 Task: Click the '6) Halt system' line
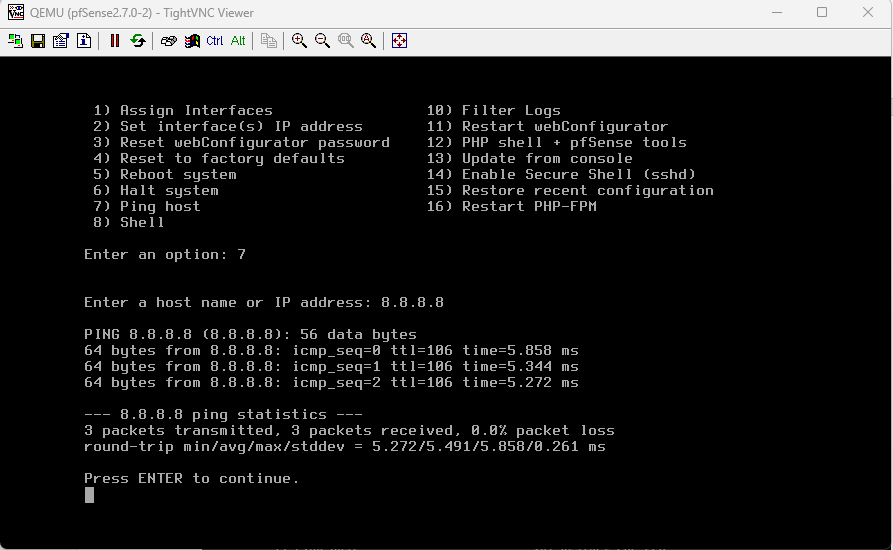click(155, 190)
